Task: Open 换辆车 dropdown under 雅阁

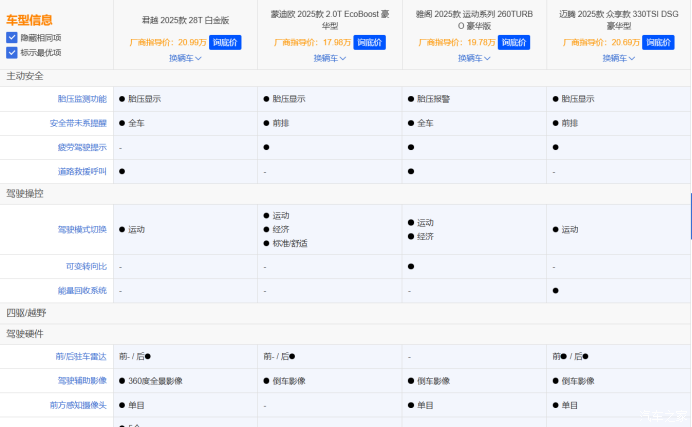Action: 474,58
